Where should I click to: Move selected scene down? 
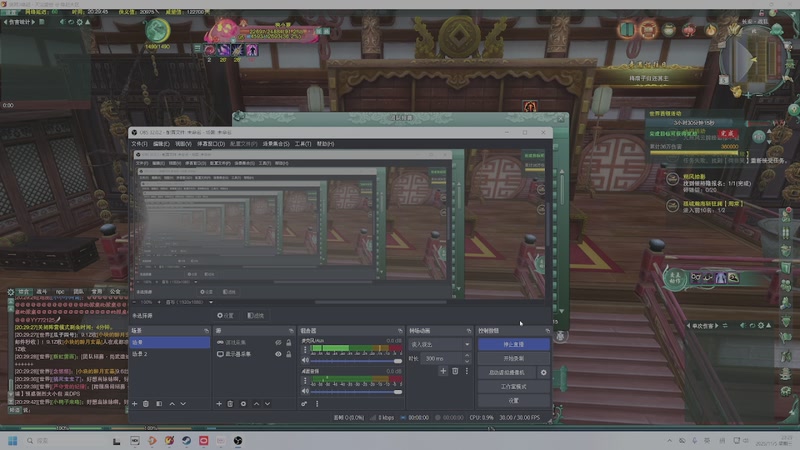[x=183, y=404]
